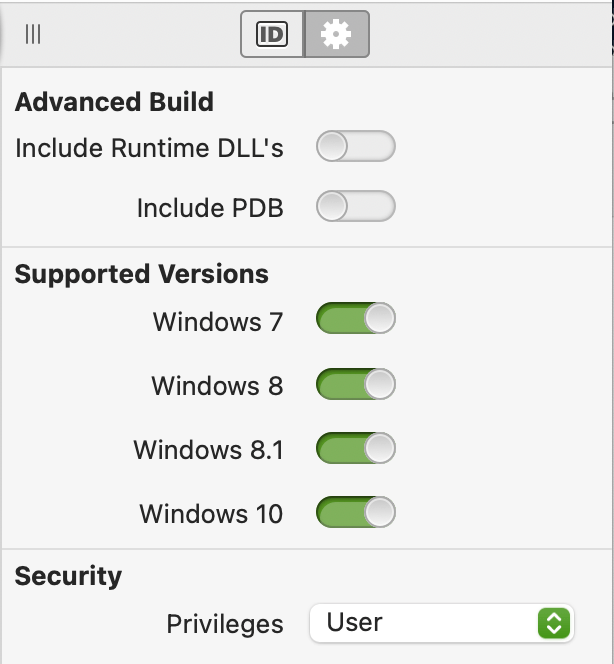Click the Include PDB label
The height and width of the screenshot is (664, 614).
[210, 208]
